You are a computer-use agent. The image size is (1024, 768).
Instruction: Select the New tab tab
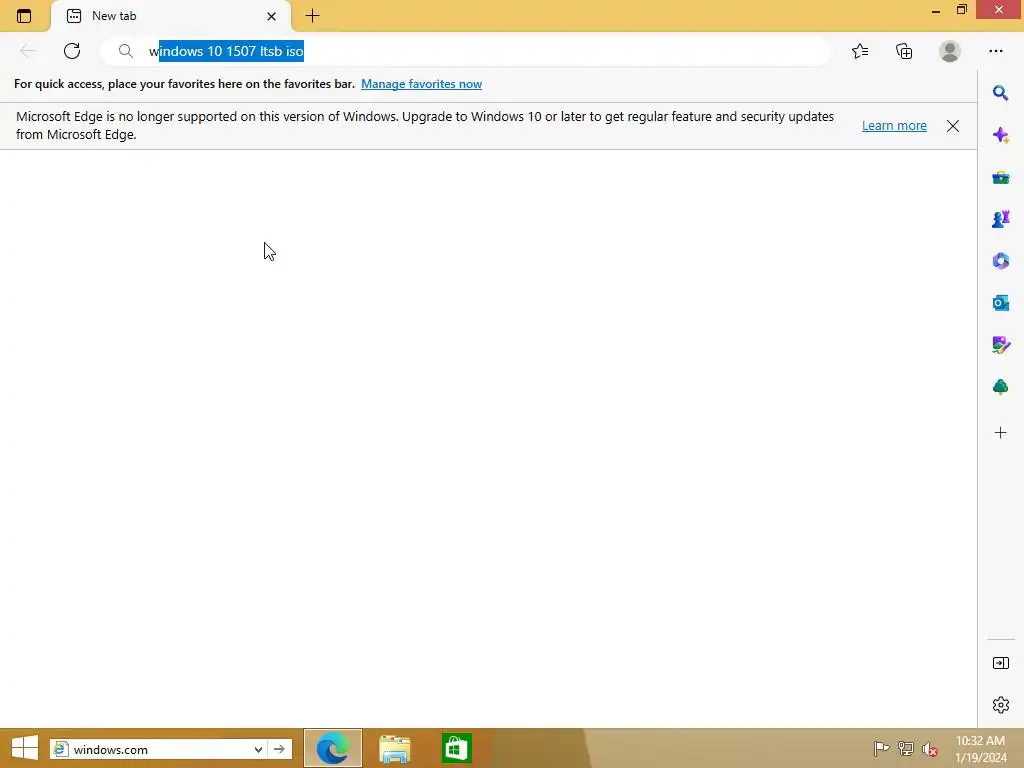(170, 16)
